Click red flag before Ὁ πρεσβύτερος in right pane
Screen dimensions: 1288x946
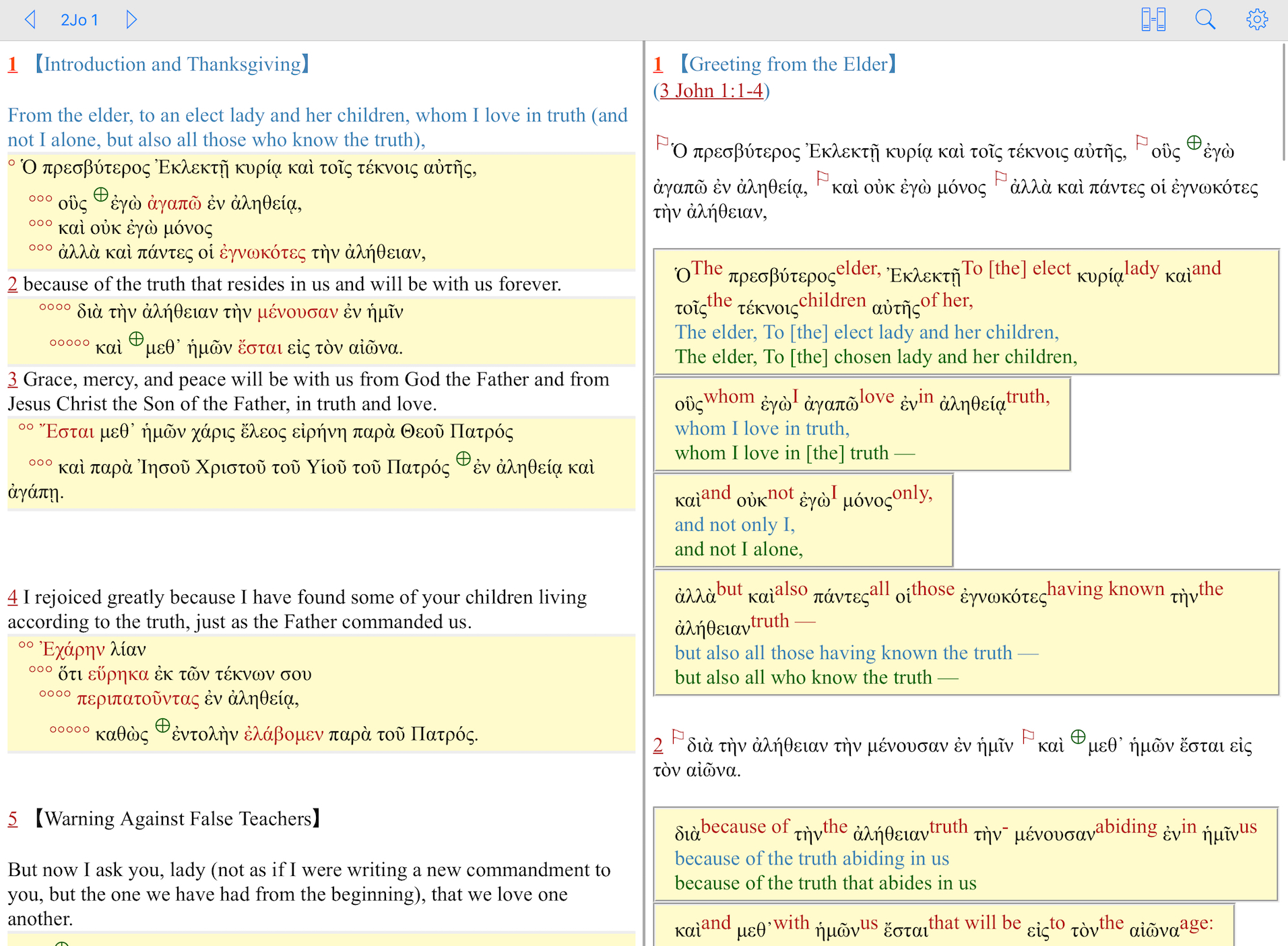click(x=662, y=142)
